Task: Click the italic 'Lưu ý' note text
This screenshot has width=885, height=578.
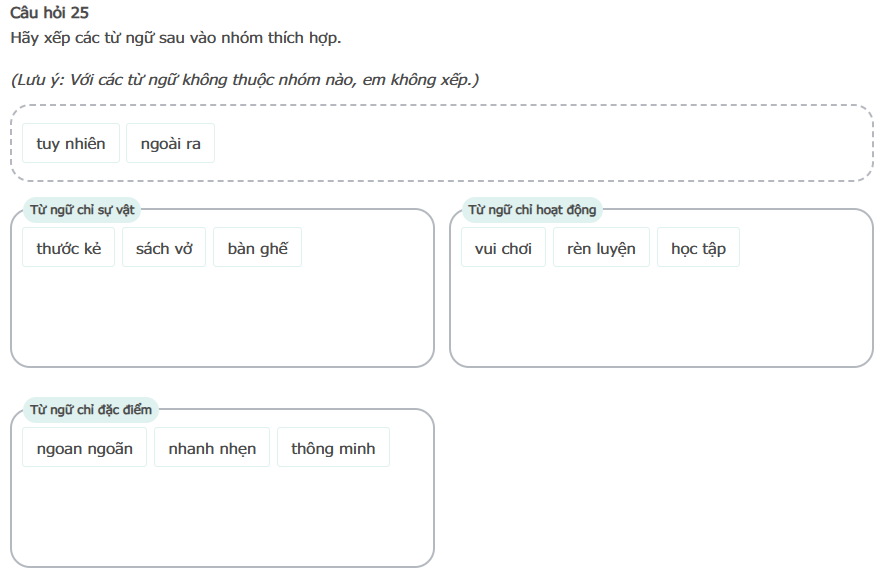Action: pyautogui.click(x=244, y=79)
